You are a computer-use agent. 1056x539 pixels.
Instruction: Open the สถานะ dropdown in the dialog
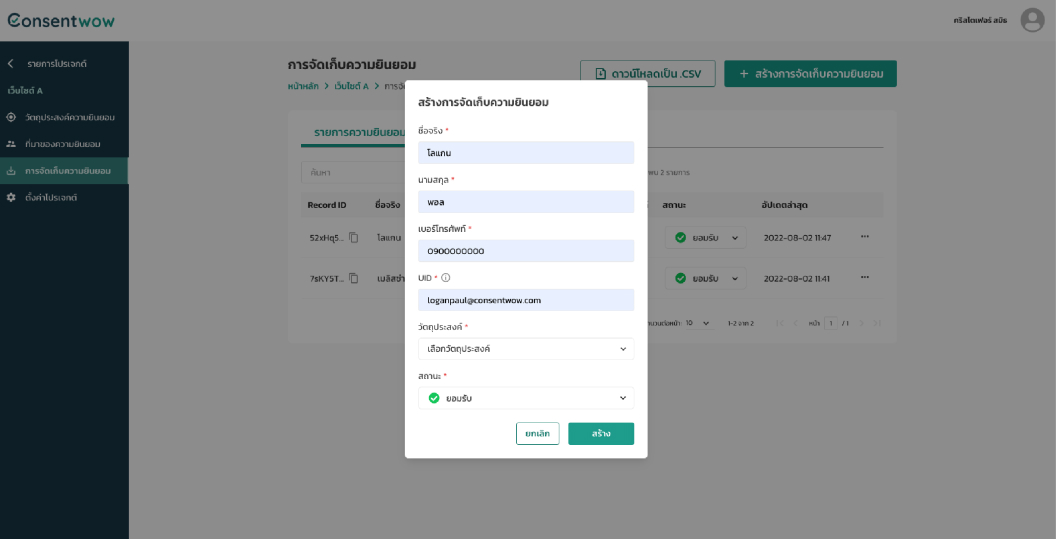(526, 398)
